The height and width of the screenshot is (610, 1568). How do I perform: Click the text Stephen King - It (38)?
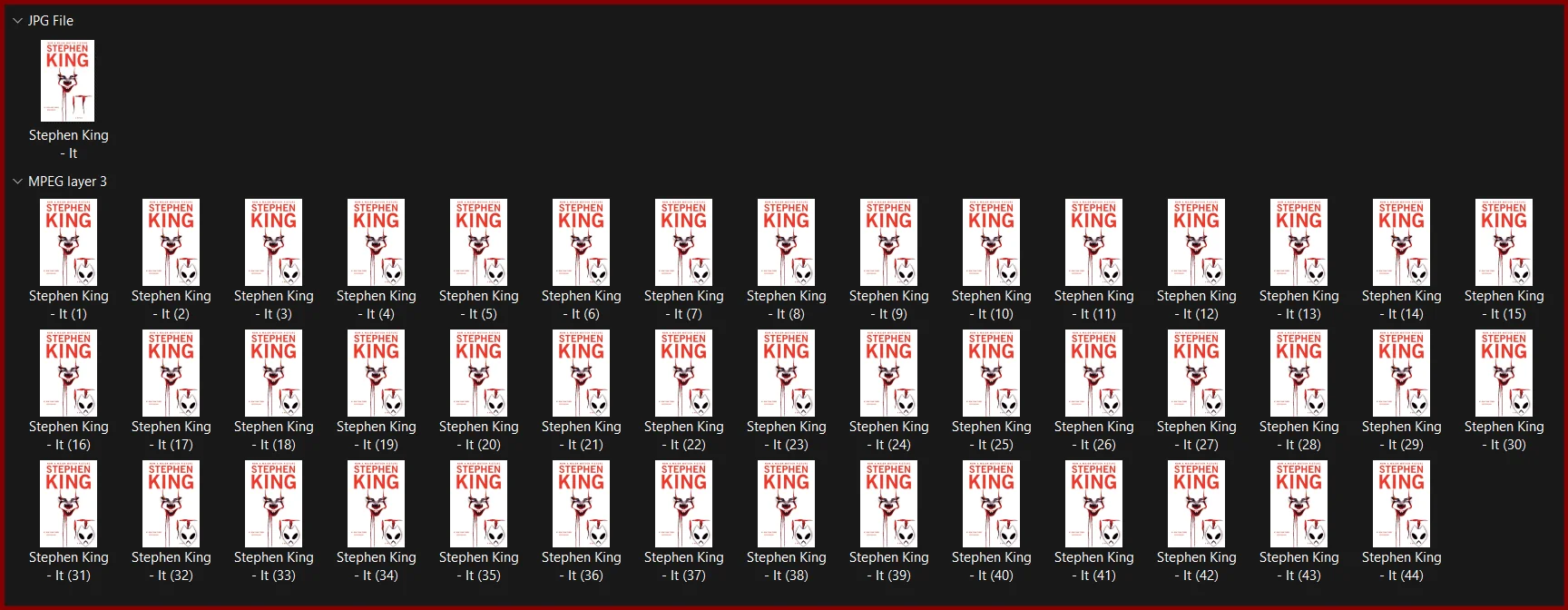tap(786, 566)
